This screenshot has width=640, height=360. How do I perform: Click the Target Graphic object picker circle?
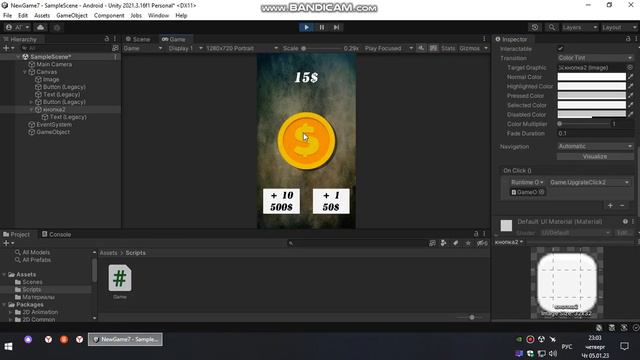coord(630,67)
